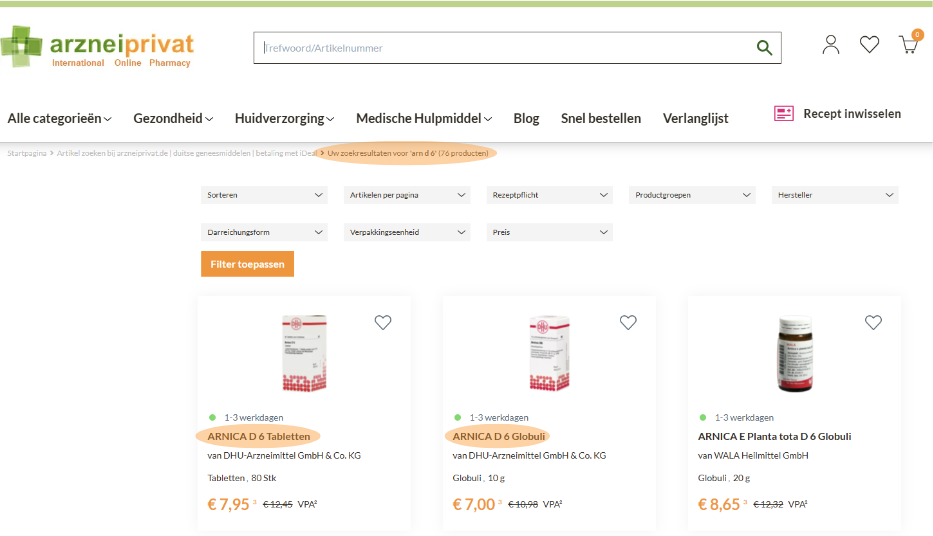The height and width of the screenshot is (536, 933).
Task: Expand the Productgroepen dropdown
Action: (692, 195)
